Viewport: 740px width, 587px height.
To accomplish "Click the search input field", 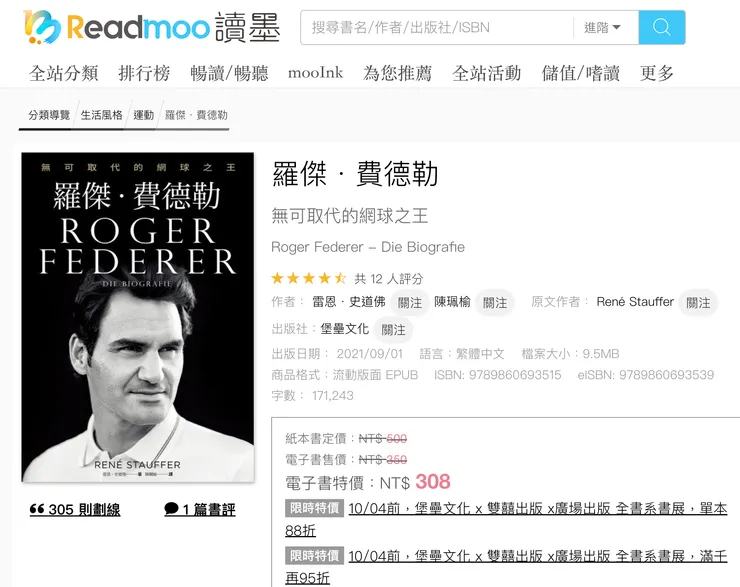I will (x=437, y=27).
